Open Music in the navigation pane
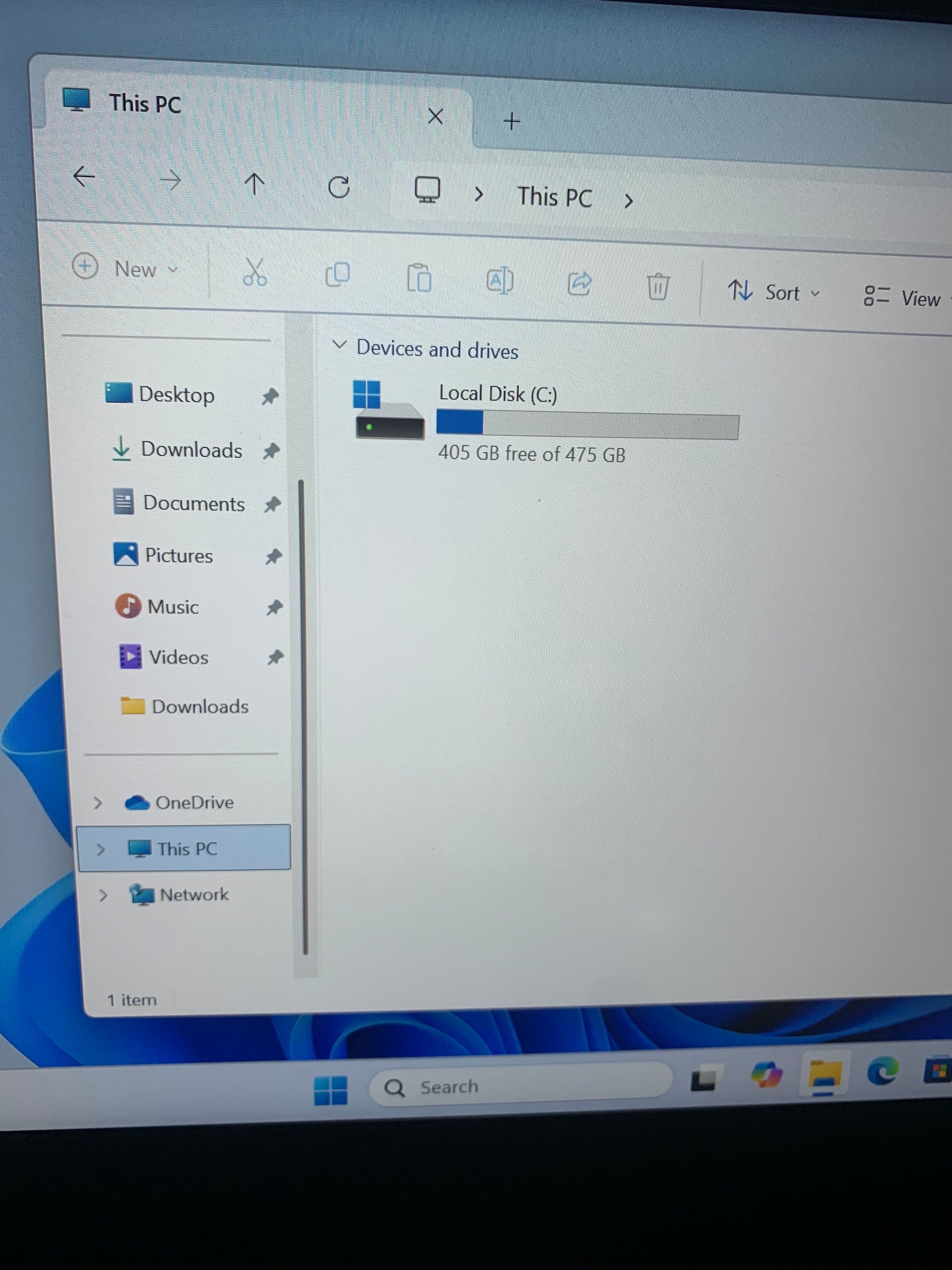Viewport: 952px width, 1270px height. click(157, 607)
